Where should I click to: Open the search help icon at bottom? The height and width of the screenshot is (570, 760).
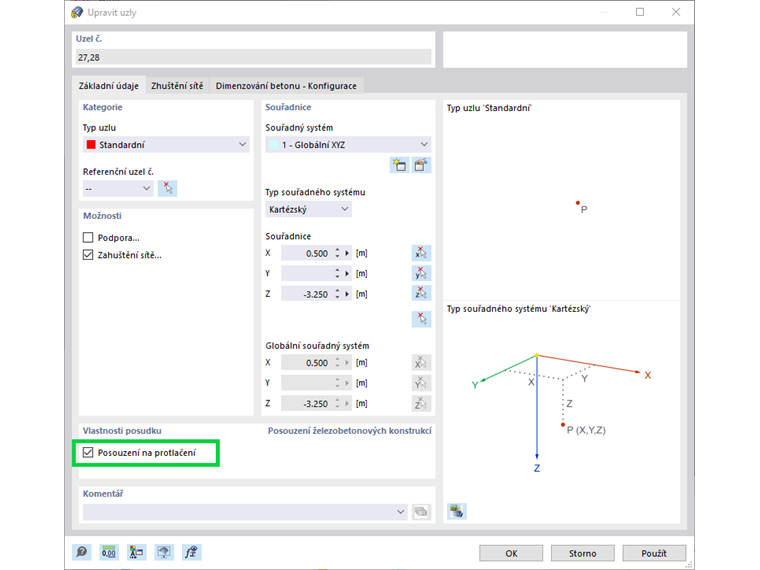click(81, 552)
